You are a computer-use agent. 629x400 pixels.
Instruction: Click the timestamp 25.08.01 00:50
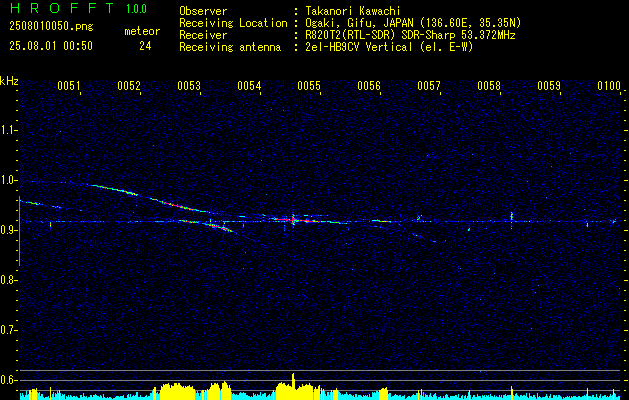[x=51, y=46]
